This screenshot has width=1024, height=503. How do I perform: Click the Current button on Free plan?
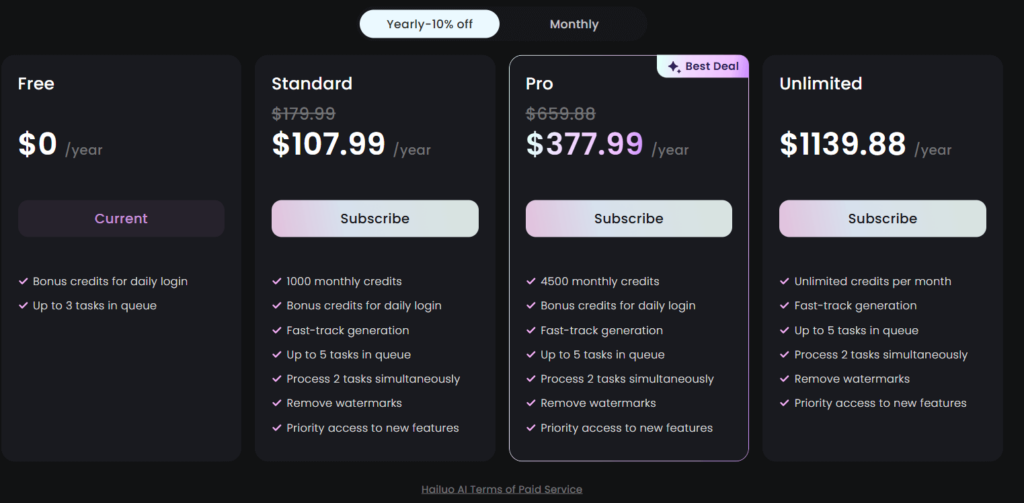pos(121,219)
